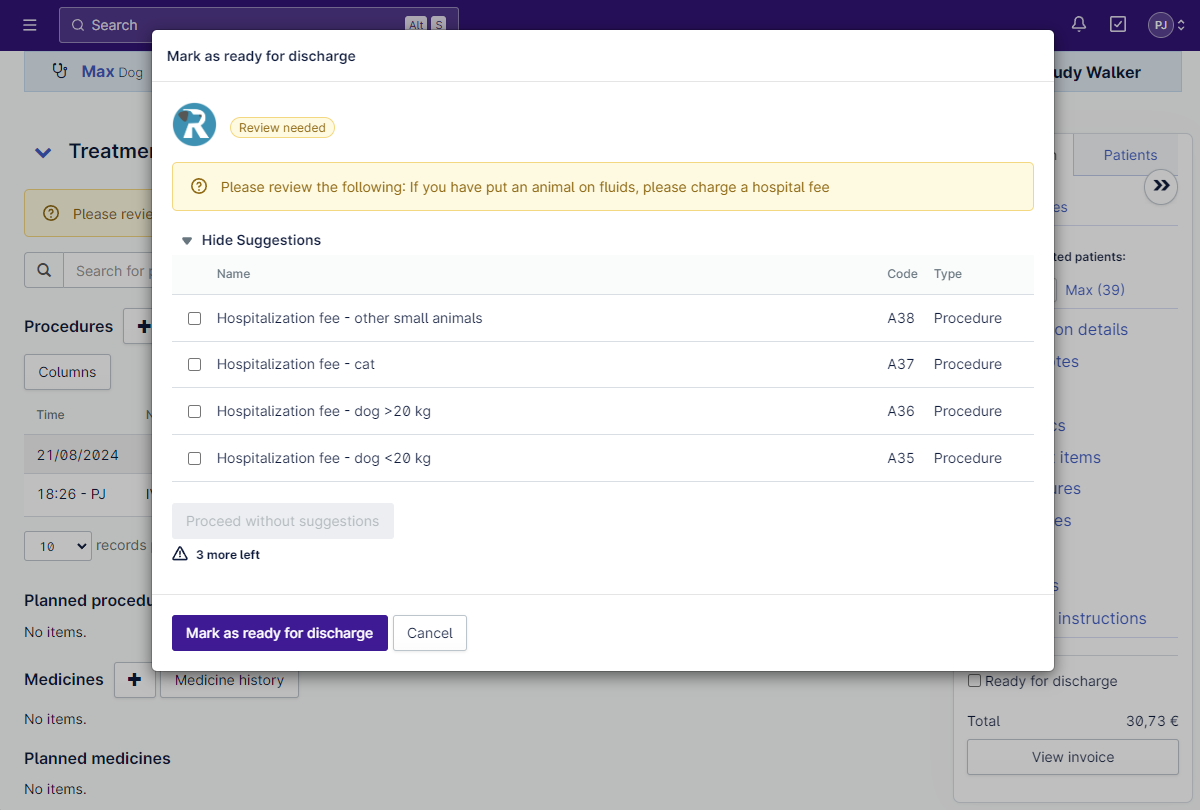Click the magnifier icon by the search field

pyautogui.click(x=44, y=270)
